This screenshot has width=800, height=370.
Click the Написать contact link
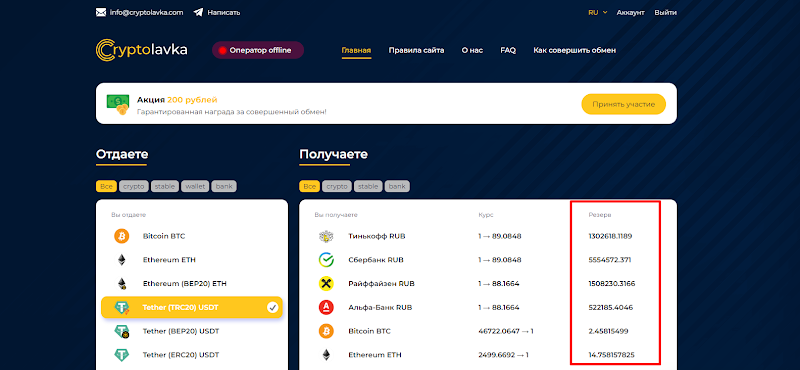pyautogui.click(x=223, y=12)
